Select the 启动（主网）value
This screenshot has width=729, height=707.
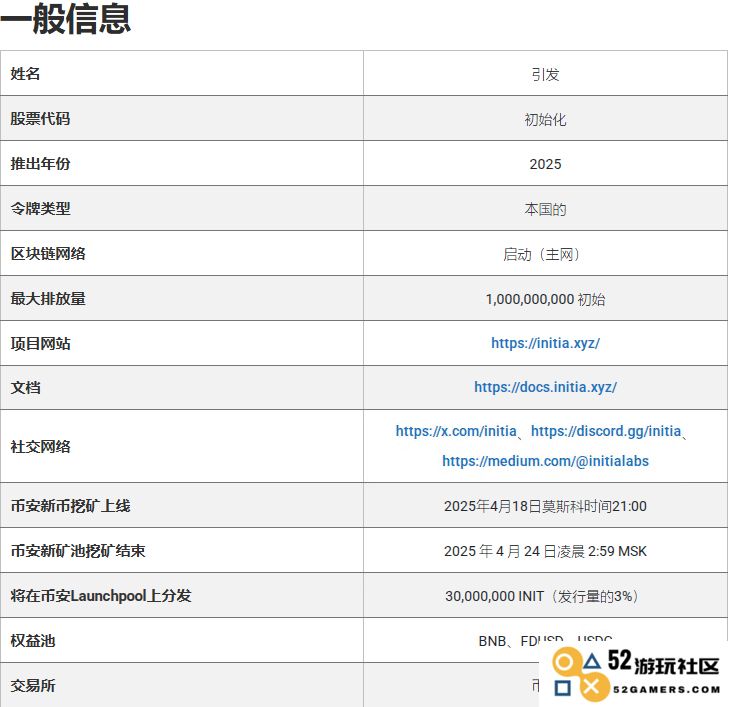tap(542, 254)
